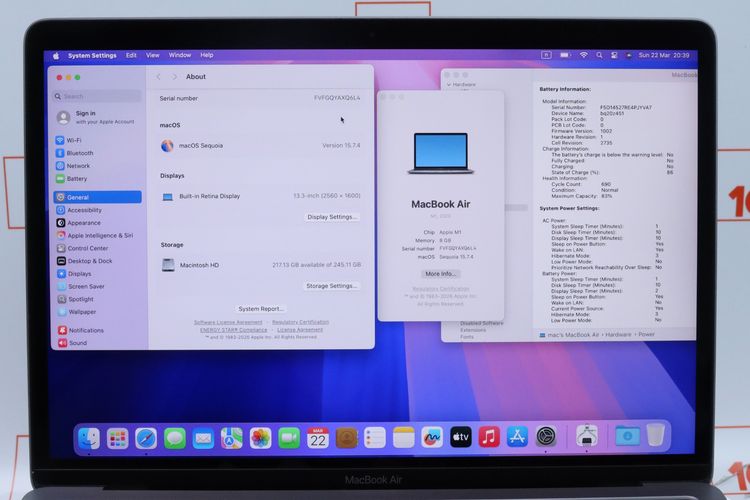
Task: Open Mail envelope icon in Dock
Action: [x=203, y=438]
